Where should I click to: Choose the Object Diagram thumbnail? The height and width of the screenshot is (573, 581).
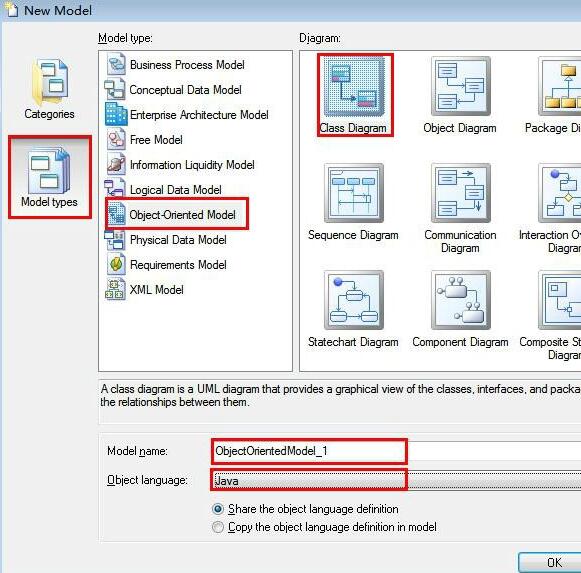coord(461,86)
